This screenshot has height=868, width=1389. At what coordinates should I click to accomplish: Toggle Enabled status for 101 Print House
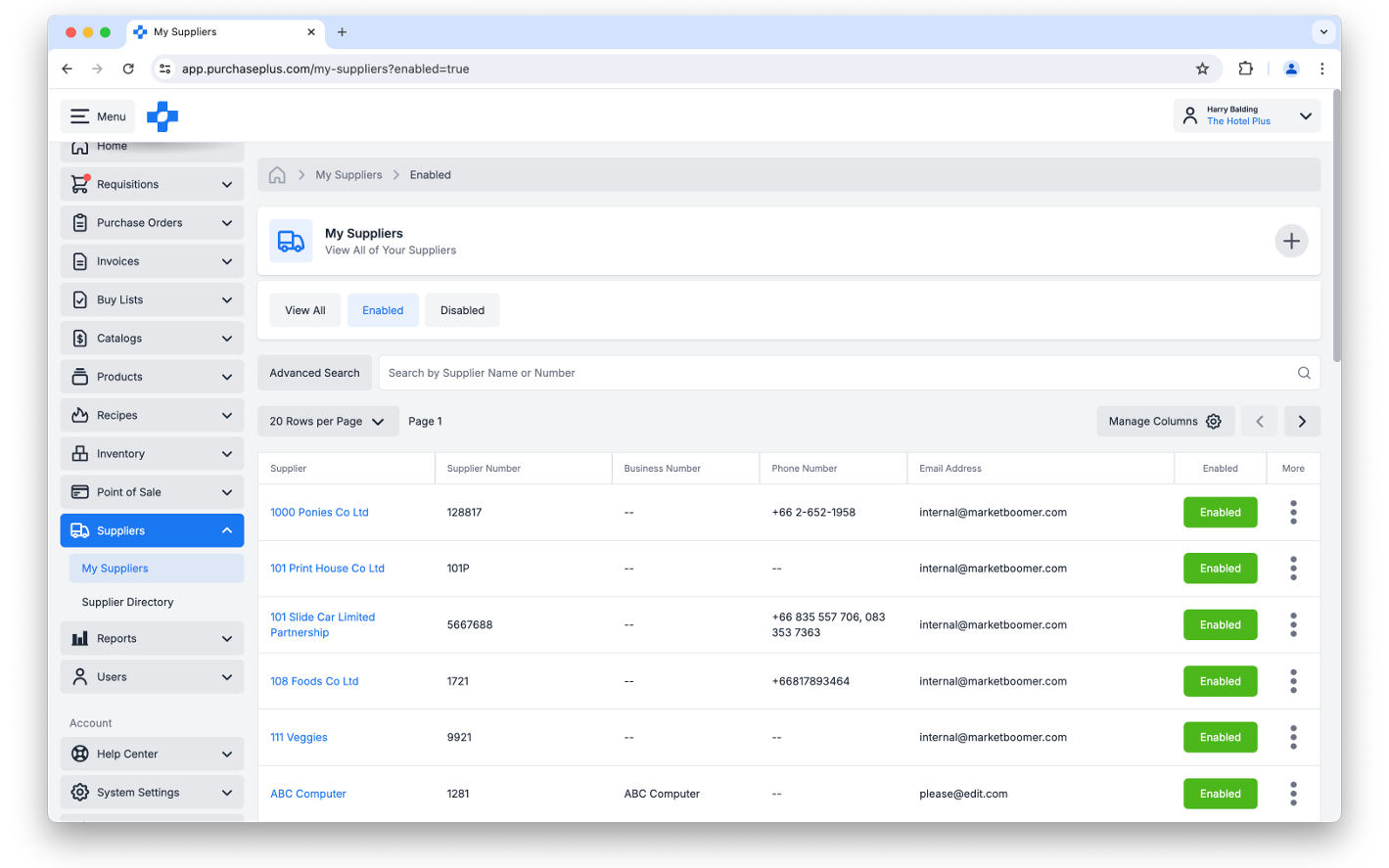coord(1220,569)
